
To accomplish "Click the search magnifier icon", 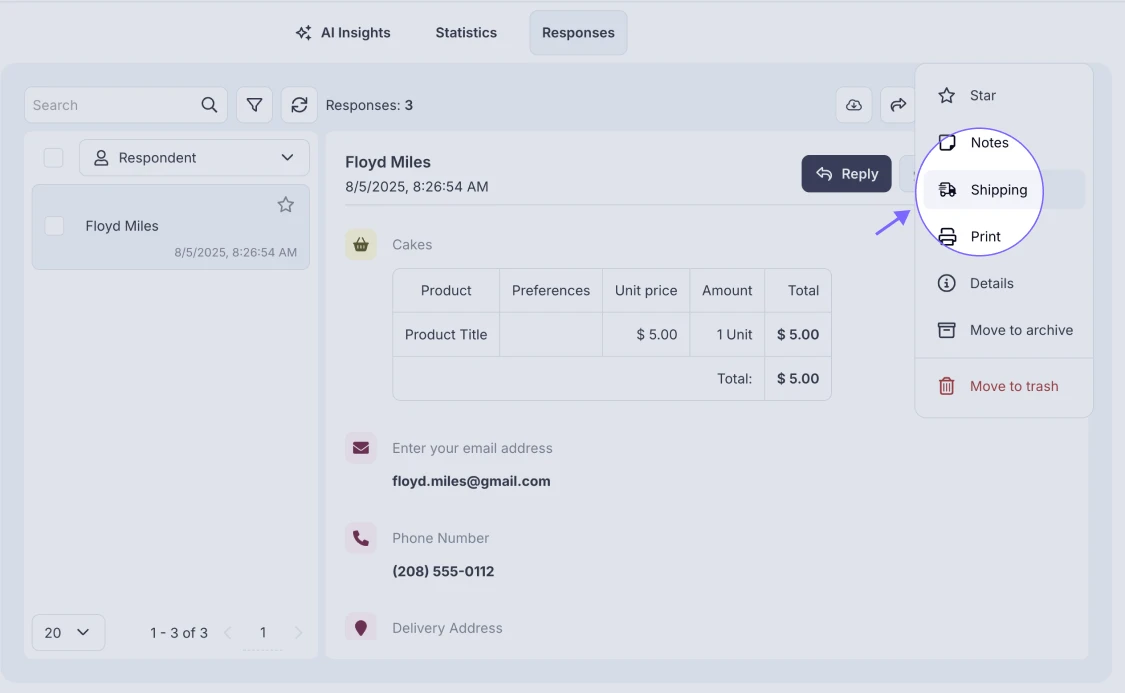I will pyautogui.click(x=209, y=104).
